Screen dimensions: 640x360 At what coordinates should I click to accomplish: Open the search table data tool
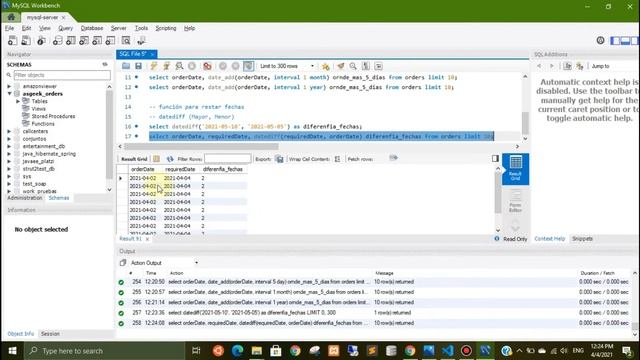(x=126, y=40)
